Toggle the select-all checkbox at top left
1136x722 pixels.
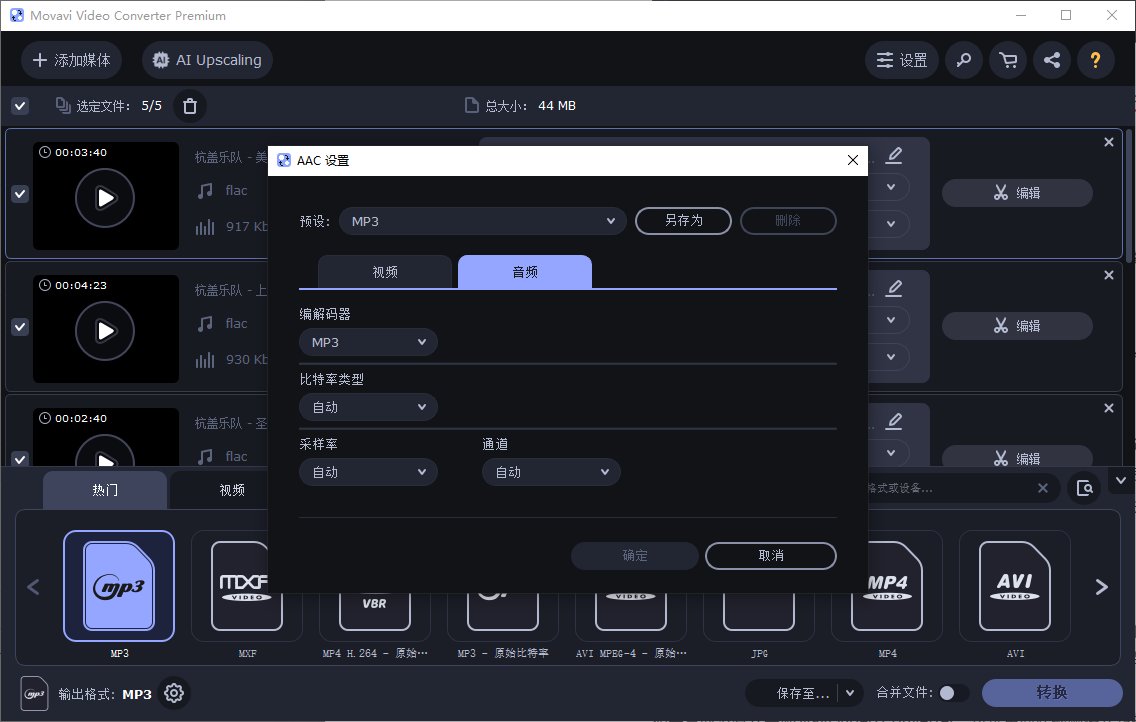(20, 105)
